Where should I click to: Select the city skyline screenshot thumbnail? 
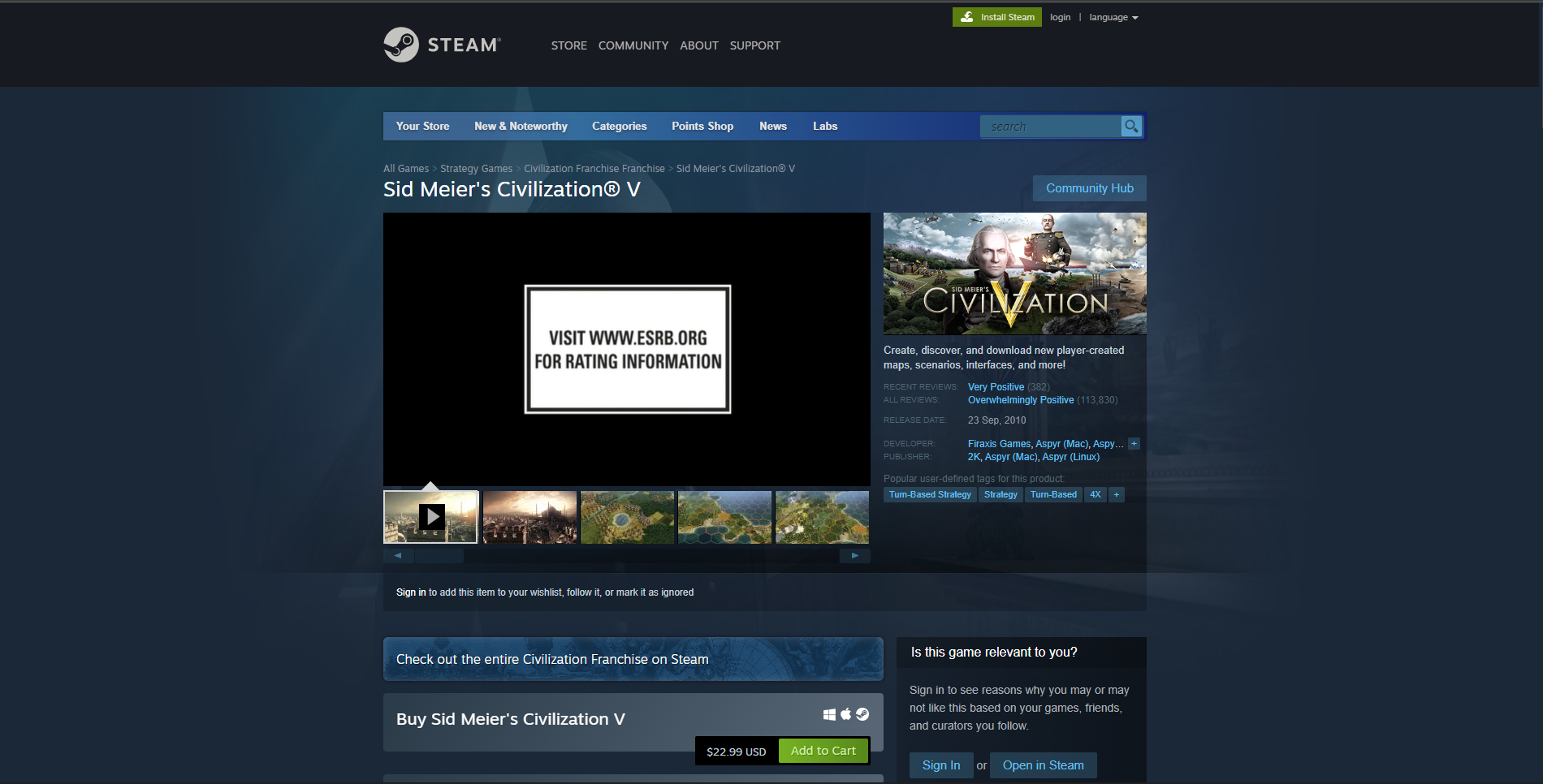(x=529, y=517)
